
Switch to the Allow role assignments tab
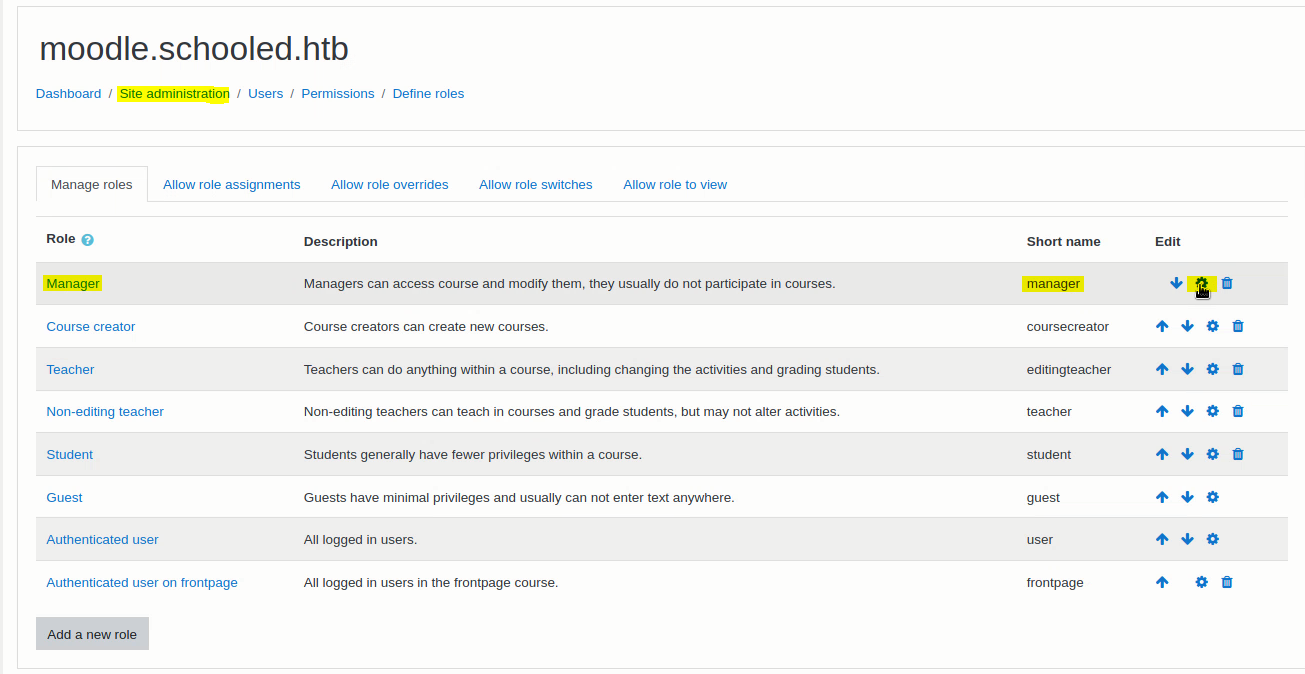[231, 185]
